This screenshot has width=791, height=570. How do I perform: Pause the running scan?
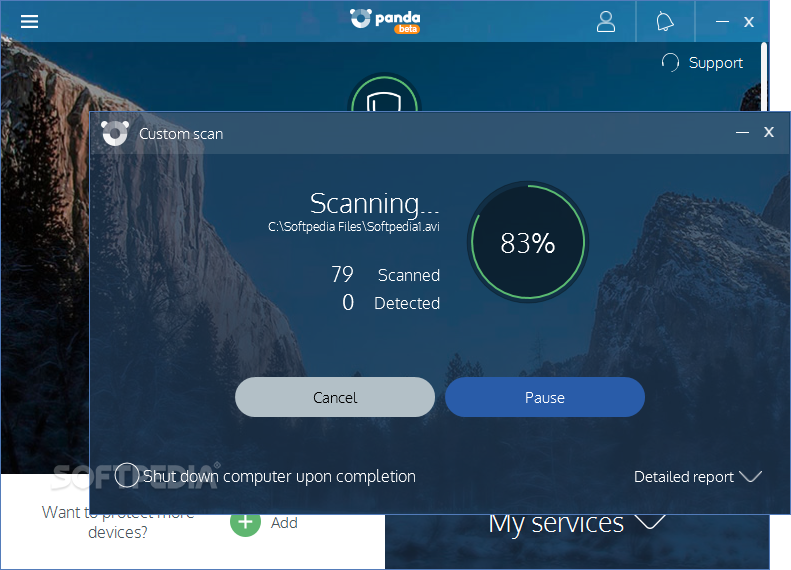tap(545, 397)
